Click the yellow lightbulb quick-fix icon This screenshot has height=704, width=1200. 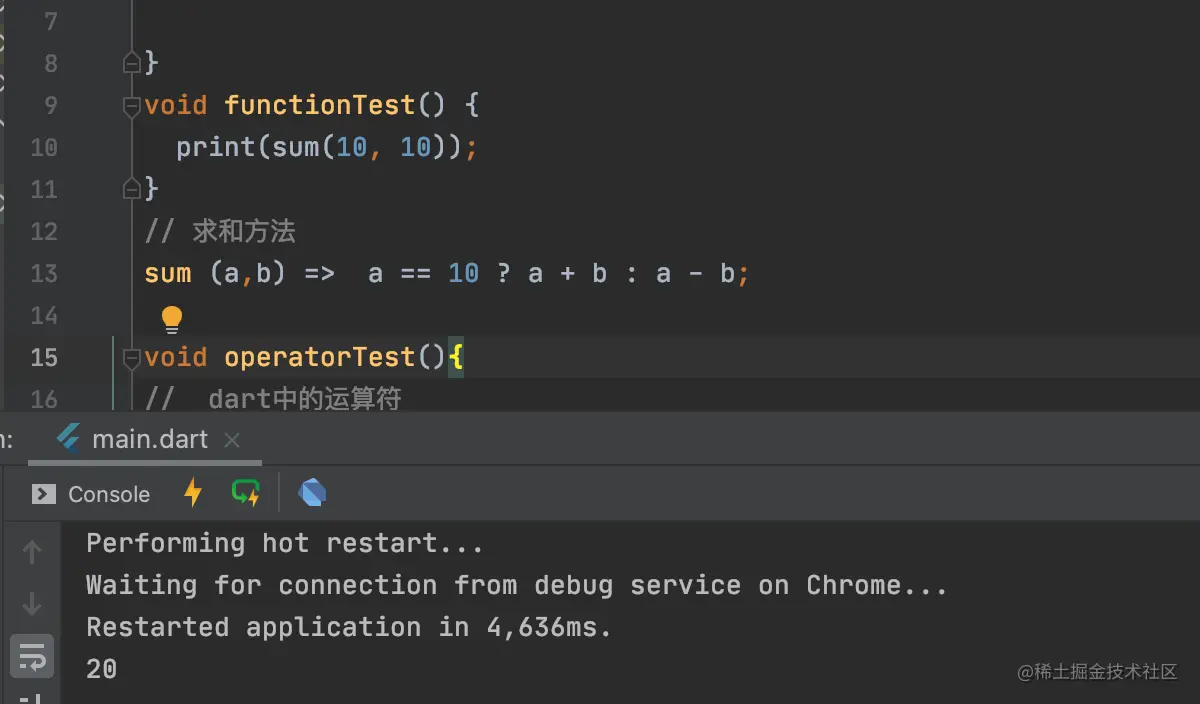point(172,319)
